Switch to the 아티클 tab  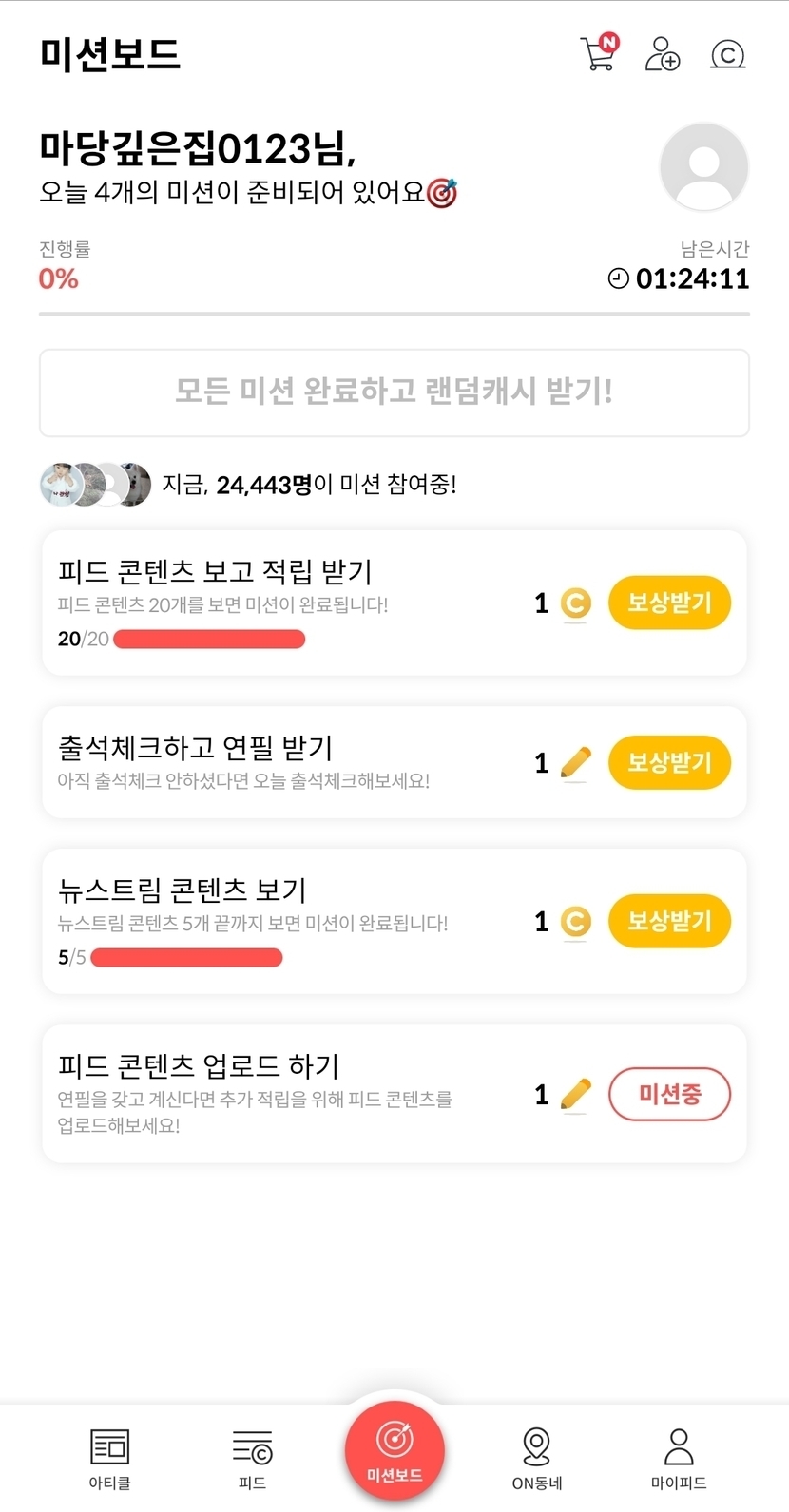coord(109,1459)
